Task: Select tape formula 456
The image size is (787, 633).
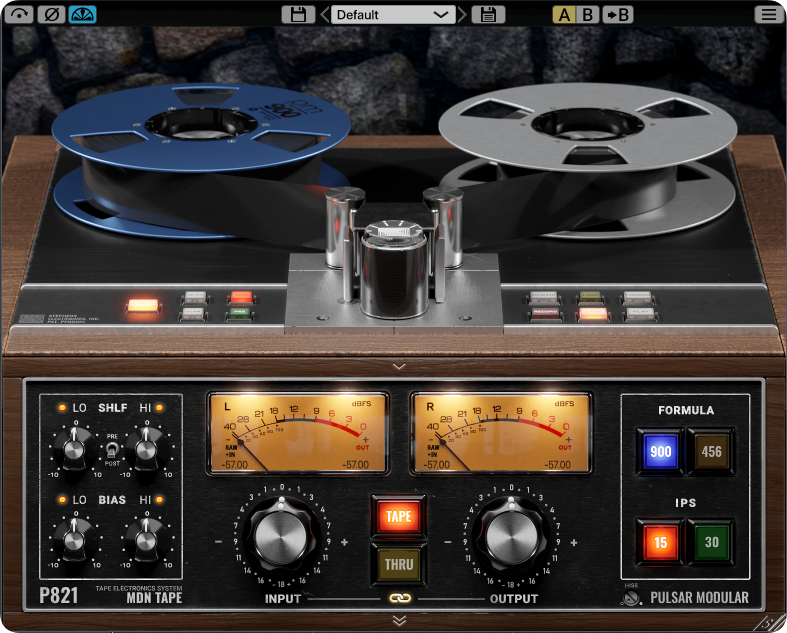Action: (711, 451)
